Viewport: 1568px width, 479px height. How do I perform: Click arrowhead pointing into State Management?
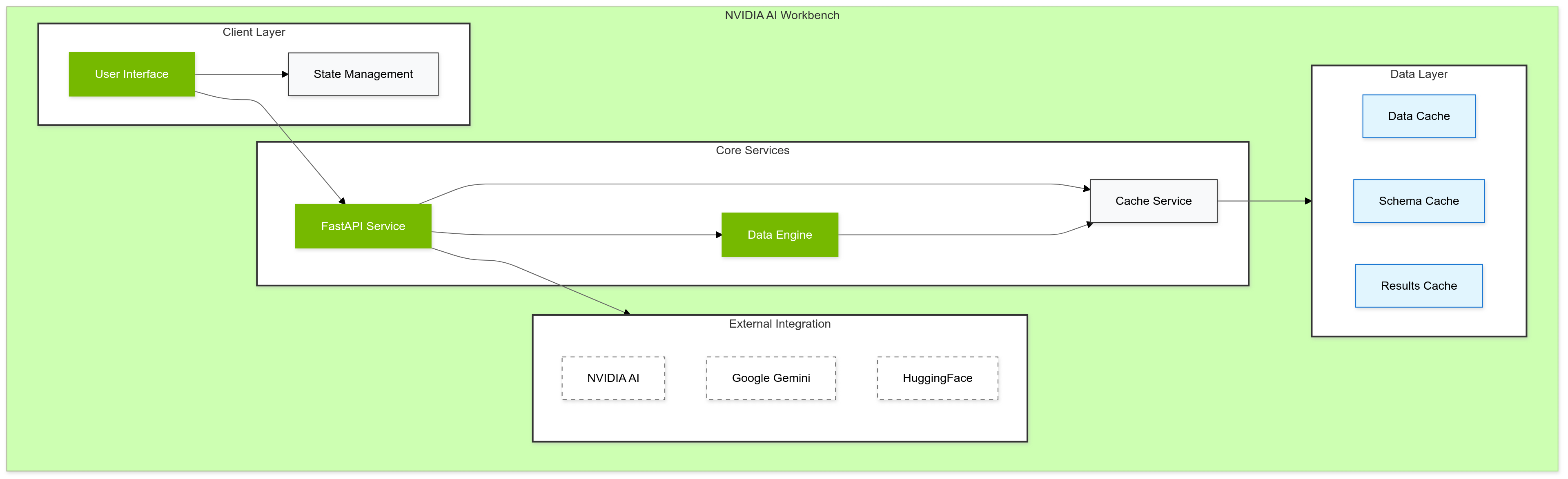click(x=285, y=74)
